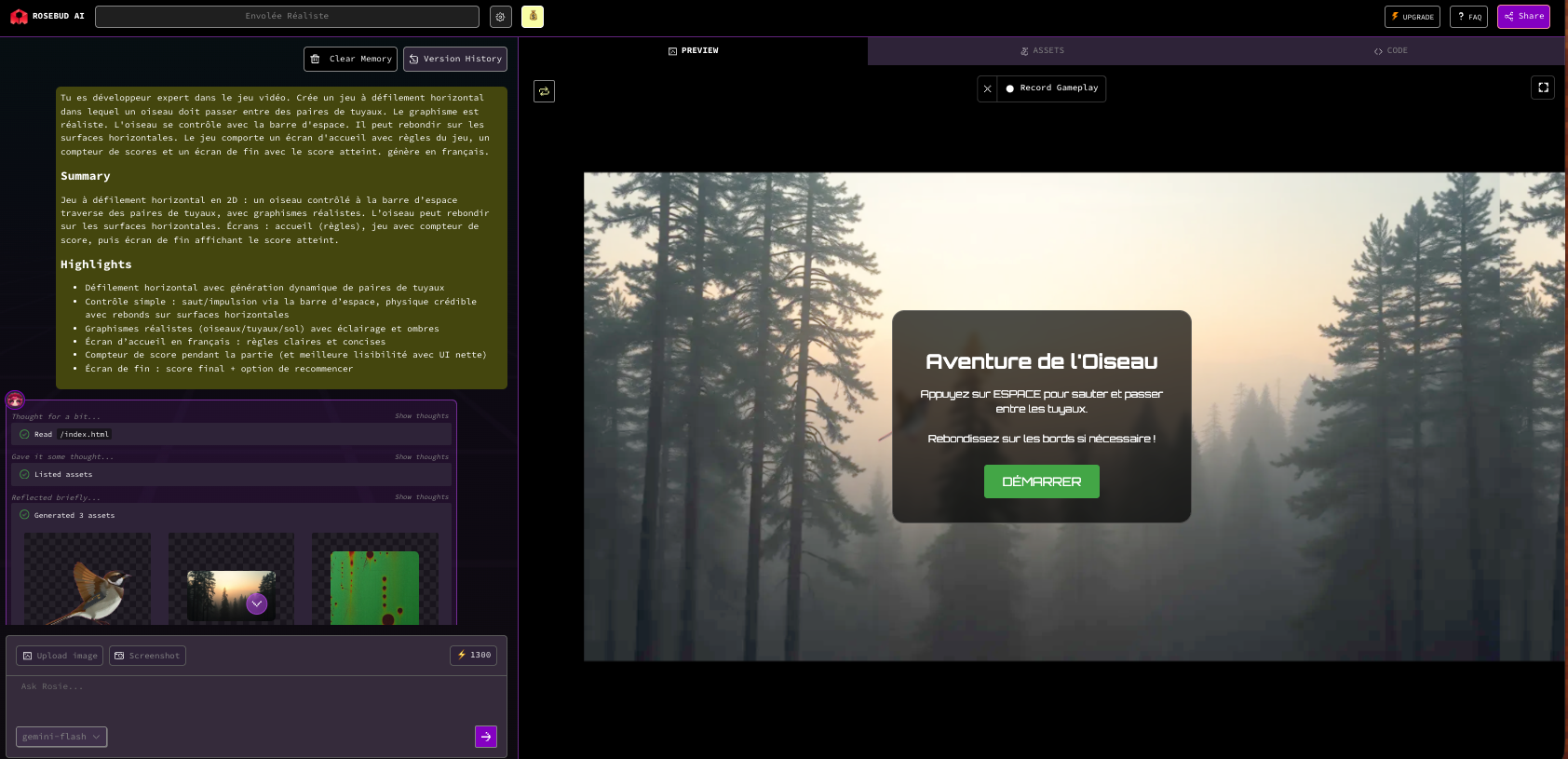The width and height of the screenshot is (1568, 759).
Task: Click the Rosie avatar icon
Action: [15, 400]
